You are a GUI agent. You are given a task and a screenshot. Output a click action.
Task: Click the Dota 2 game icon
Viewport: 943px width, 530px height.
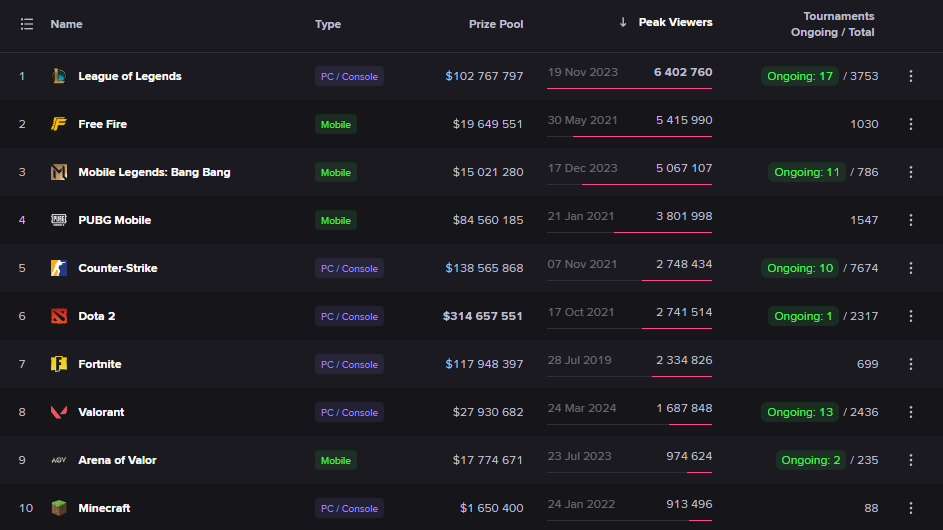58,316
